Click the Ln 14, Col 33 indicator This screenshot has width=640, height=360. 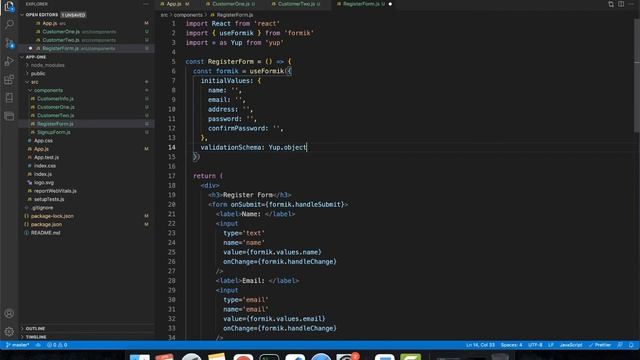(480, 345)
